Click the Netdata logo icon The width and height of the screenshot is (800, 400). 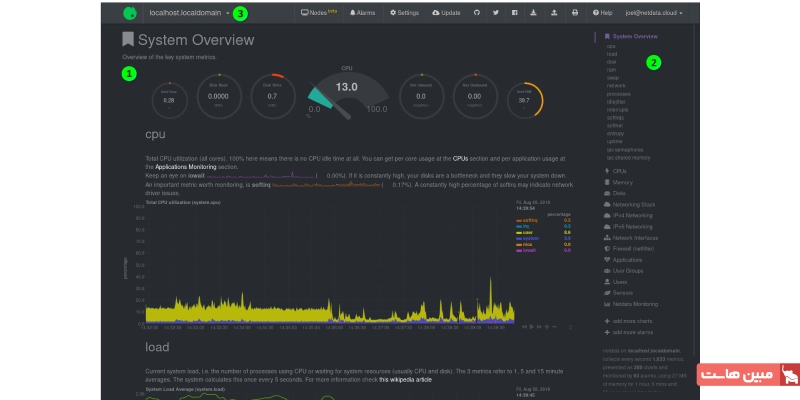[131, 13]
